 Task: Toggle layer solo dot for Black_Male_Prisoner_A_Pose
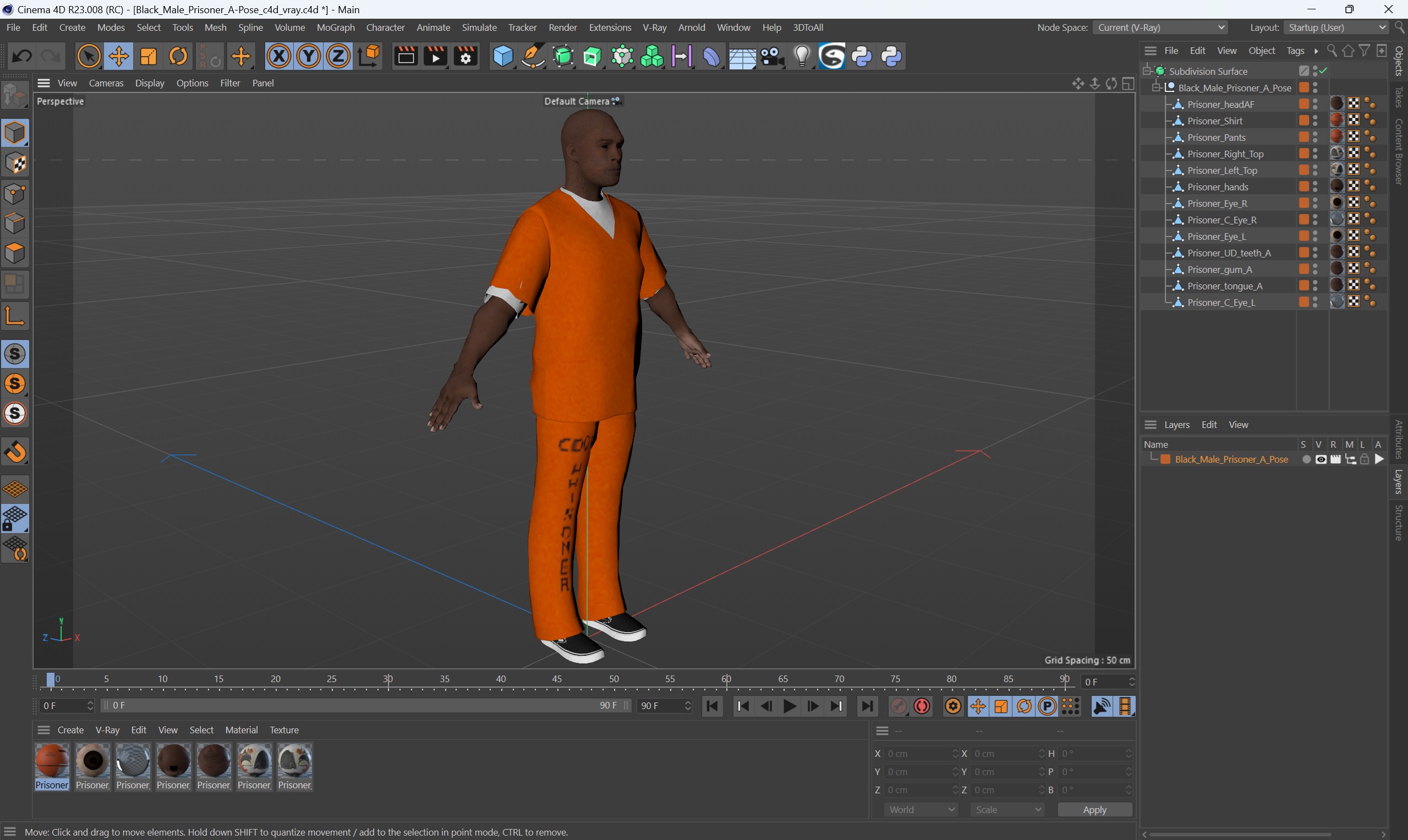pyautogui.click(x=1306, y=459)
